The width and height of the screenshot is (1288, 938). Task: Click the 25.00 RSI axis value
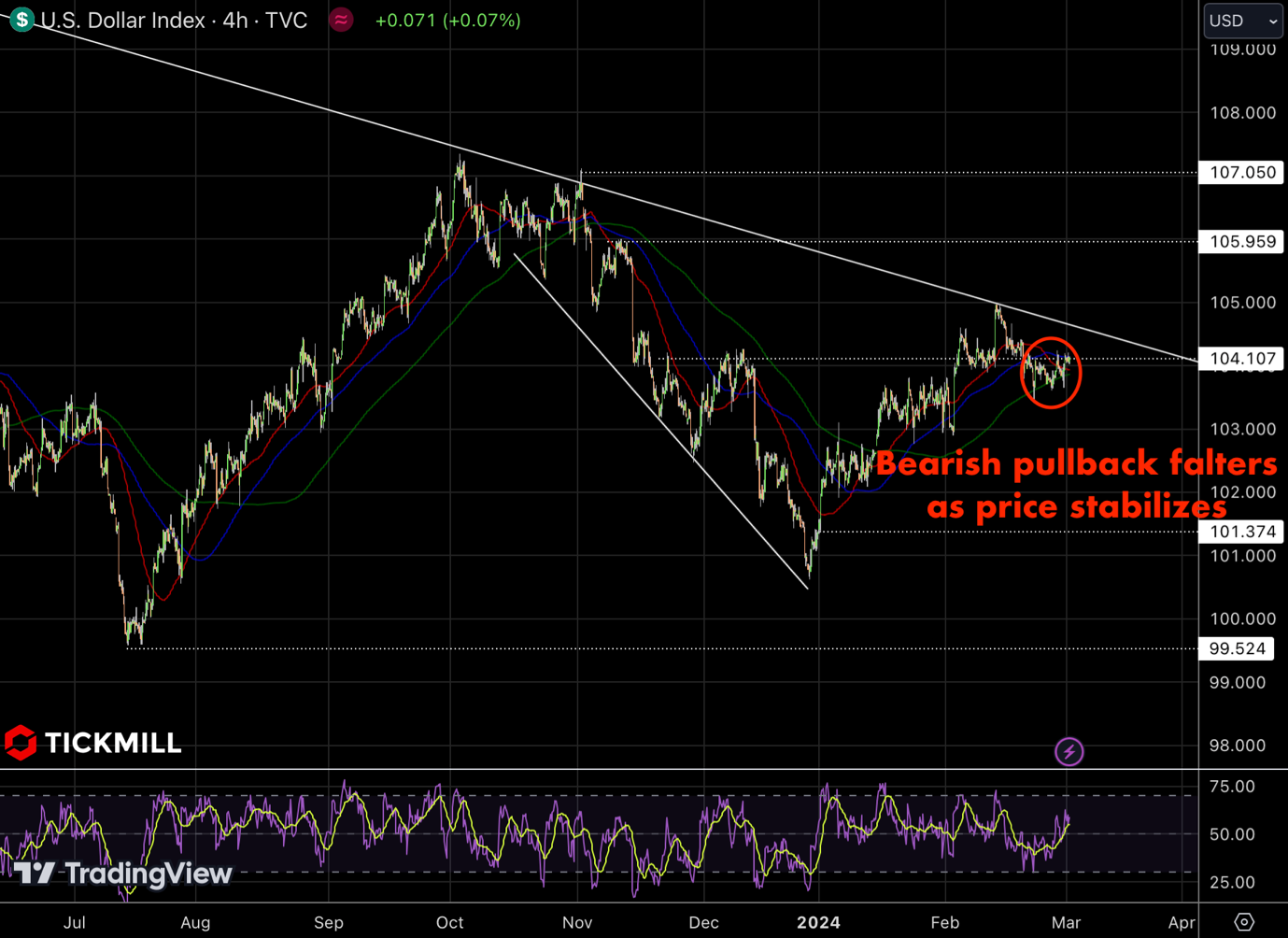pos(1232,882)
